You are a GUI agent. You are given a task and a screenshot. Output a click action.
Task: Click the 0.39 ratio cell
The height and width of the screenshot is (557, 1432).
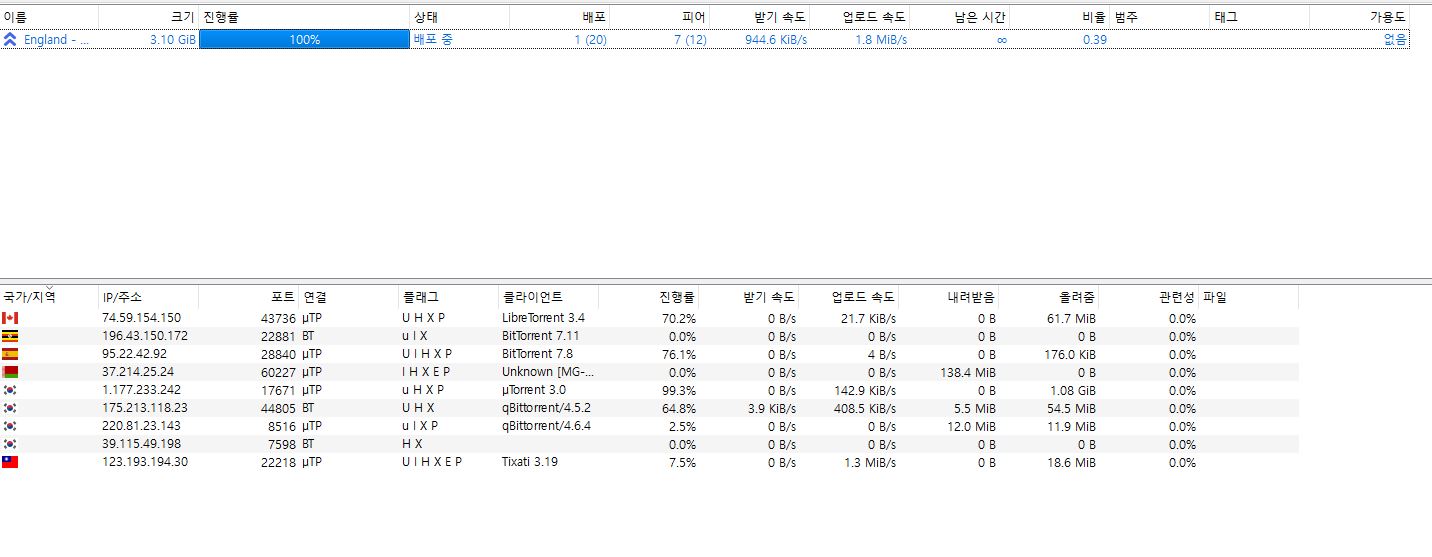(1095, 40)
